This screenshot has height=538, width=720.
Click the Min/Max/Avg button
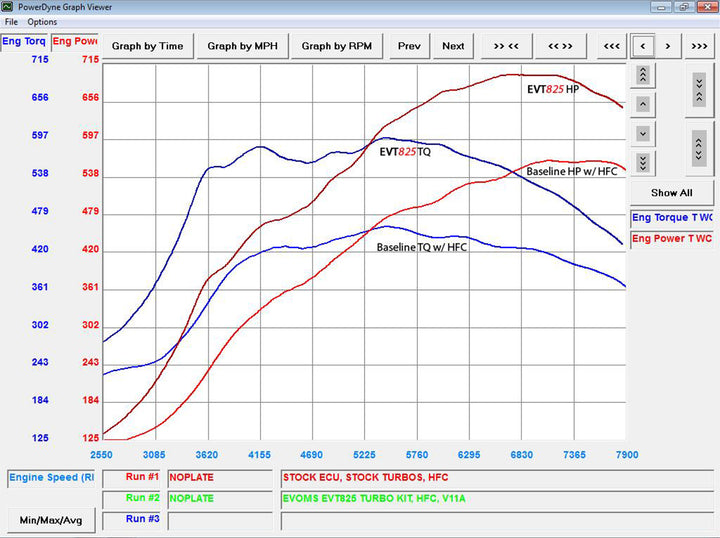click(51, 520)
